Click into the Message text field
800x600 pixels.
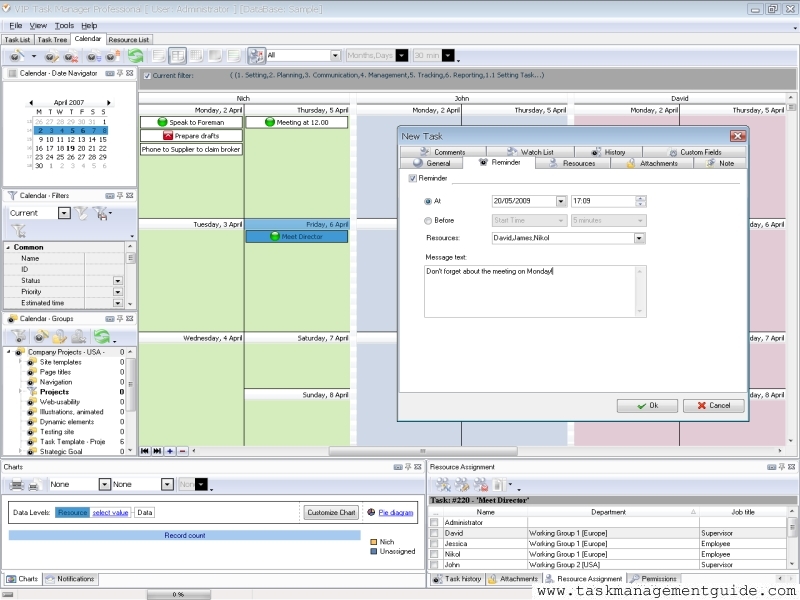(535, 291)
